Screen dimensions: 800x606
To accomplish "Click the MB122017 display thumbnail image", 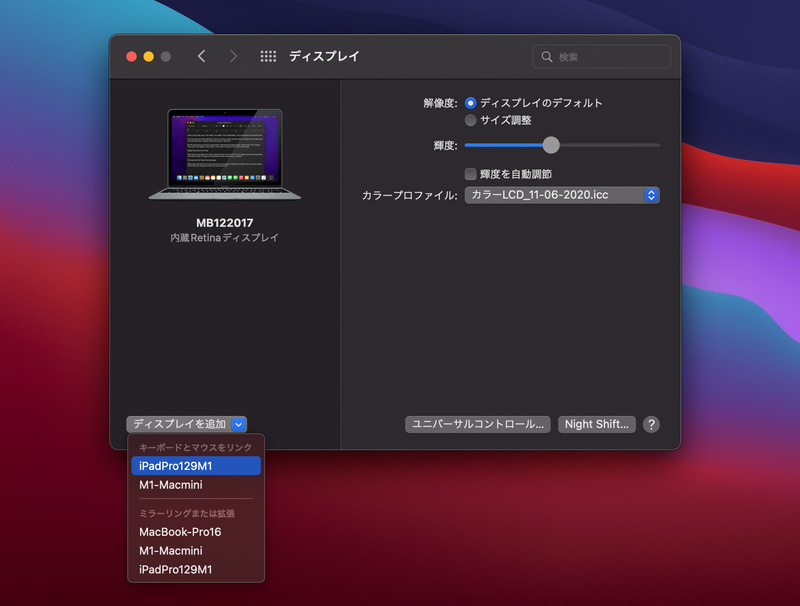I will (x=224, y=153).
